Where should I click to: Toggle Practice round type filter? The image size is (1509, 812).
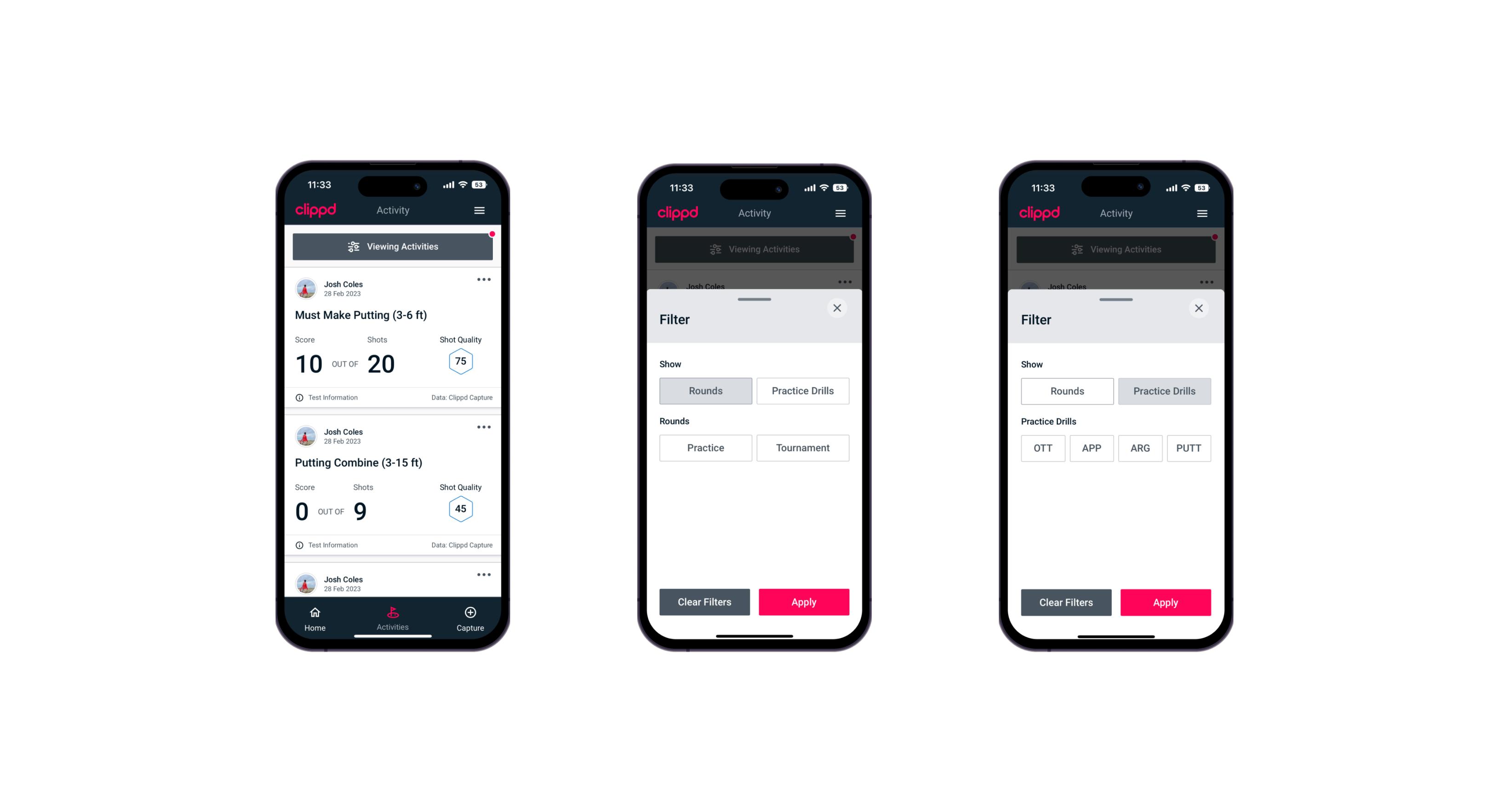(706, 448)
